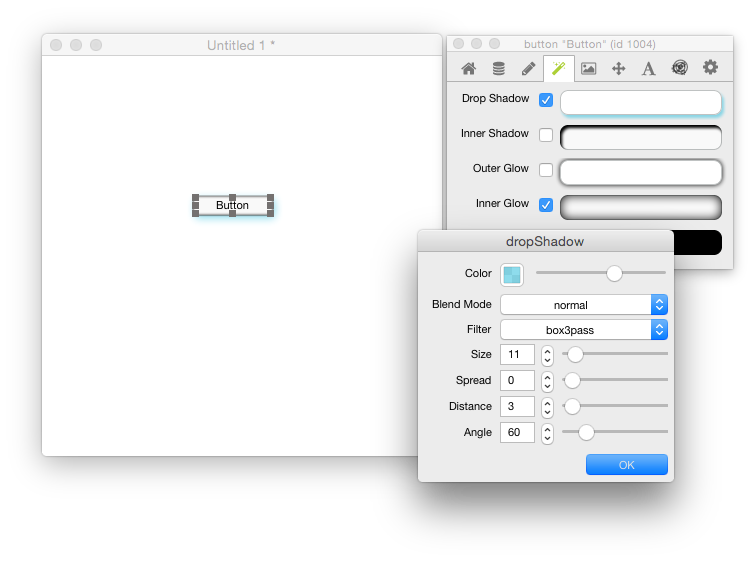Disable the Inner Glow checkbox
The width and height of the screenshot is (750, 562).
pyautogui.click(x=546, y=205)
